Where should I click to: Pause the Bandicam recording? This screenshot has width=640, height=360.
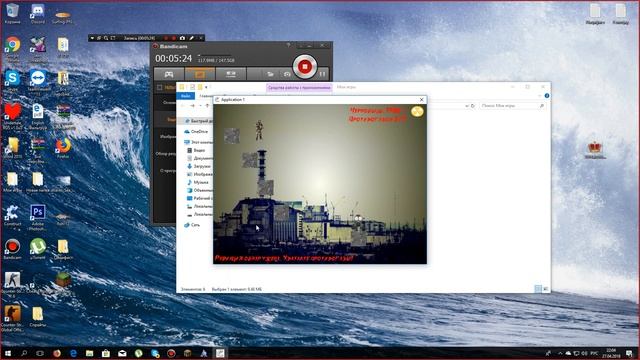(x=322, y=74)
